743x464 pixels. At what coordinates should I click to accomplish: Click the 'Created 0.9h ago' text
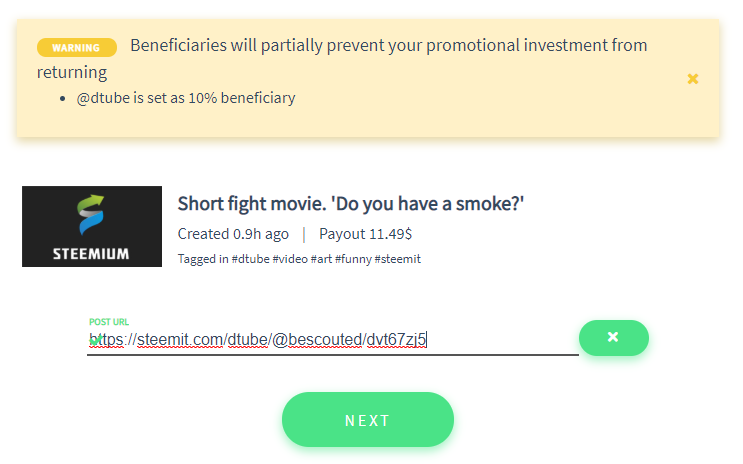click(233, 234)
